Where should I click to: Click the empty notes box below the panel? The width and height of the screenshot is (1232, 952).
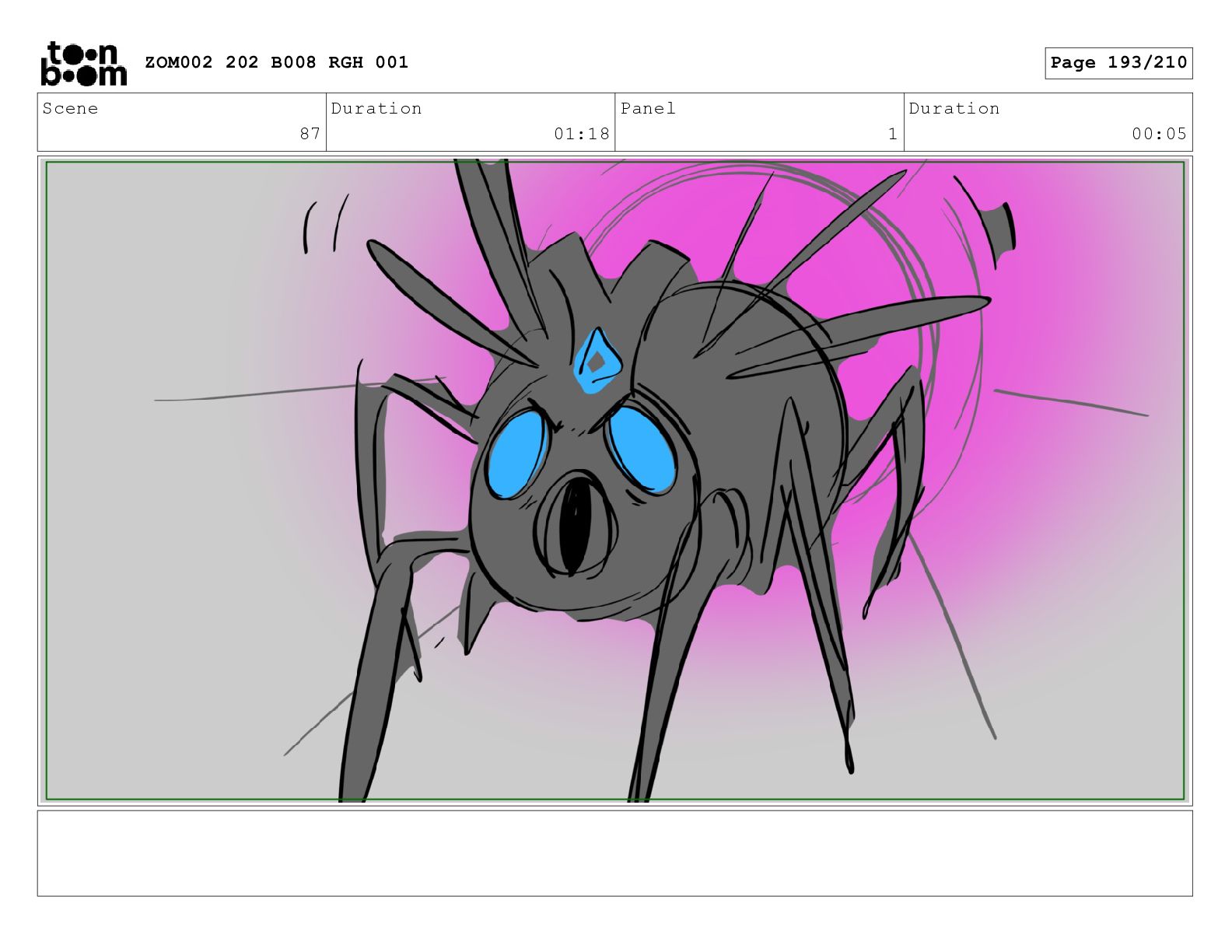(x=614, y=853)
